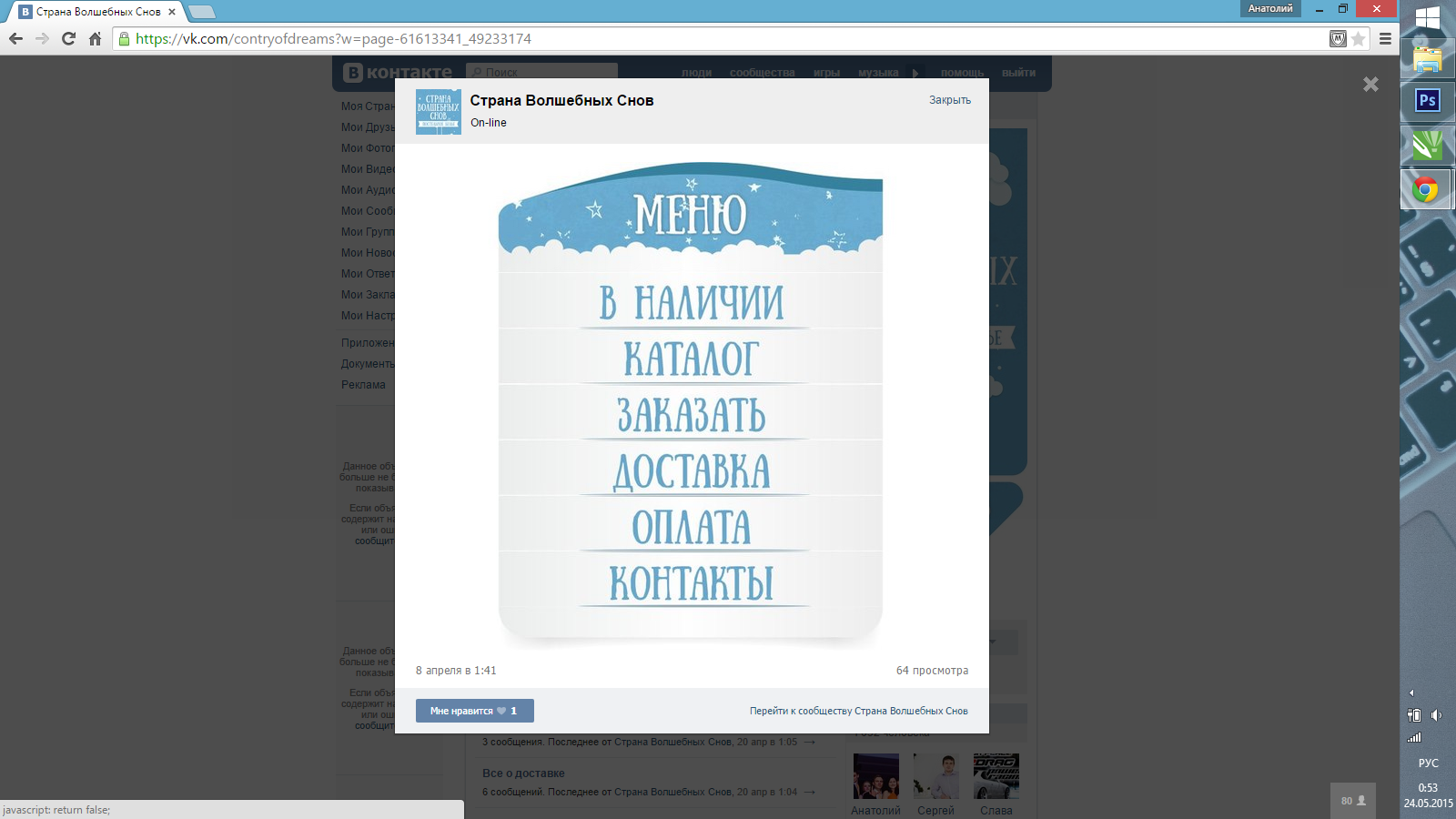
Task: Toggle like with the Мне нравится button
Action: tap(474, 711)
